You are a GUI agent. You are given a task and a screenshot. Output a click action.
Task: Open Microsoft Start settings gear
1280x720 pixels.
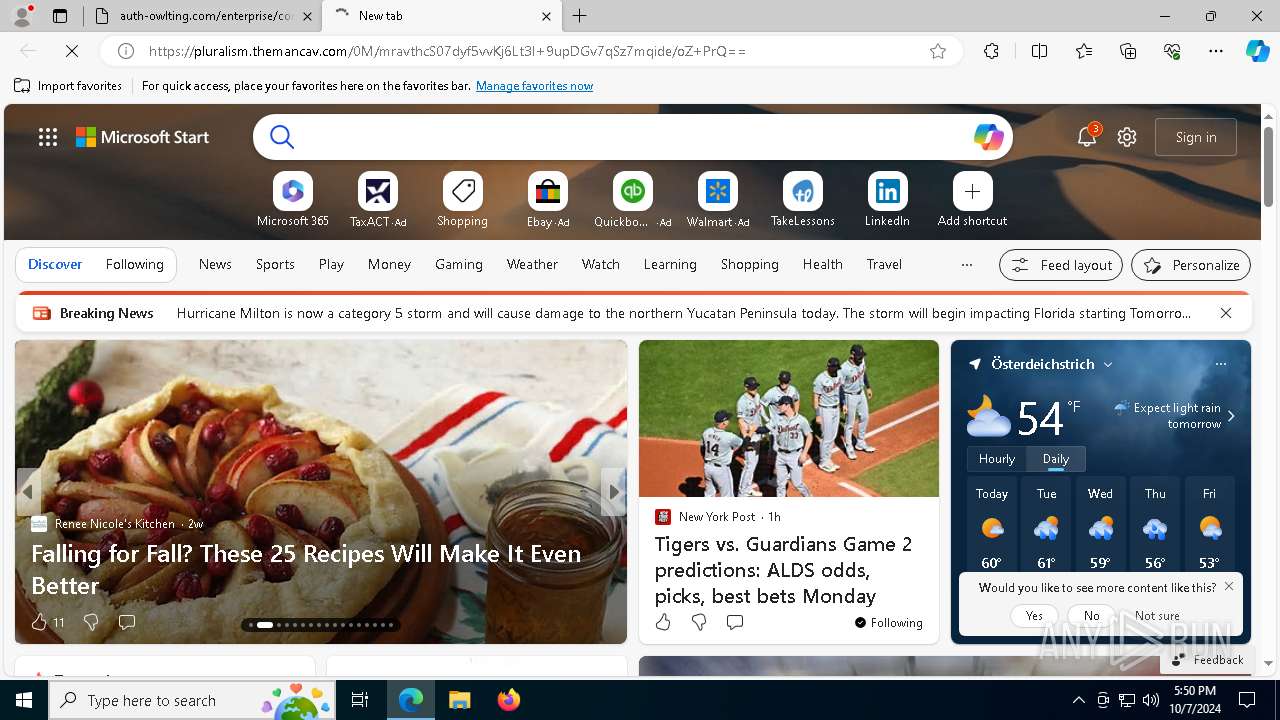(x=1127, y=137)
